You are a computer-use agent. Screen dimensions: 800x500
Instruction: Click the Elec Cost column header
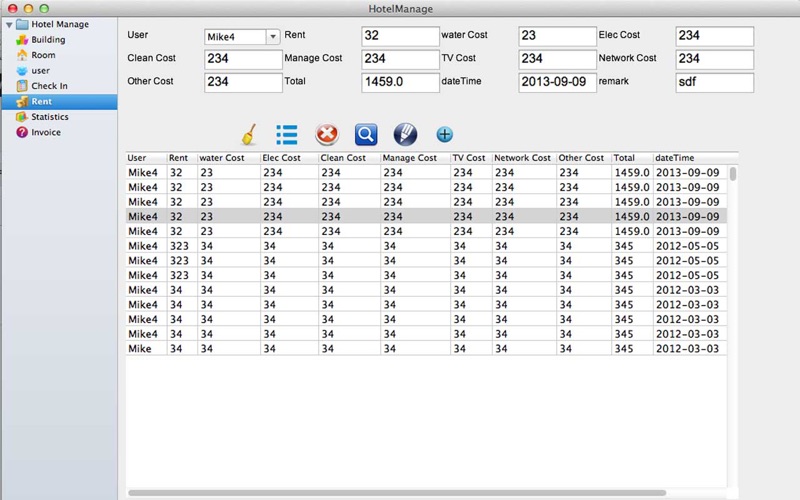point(289,158)
